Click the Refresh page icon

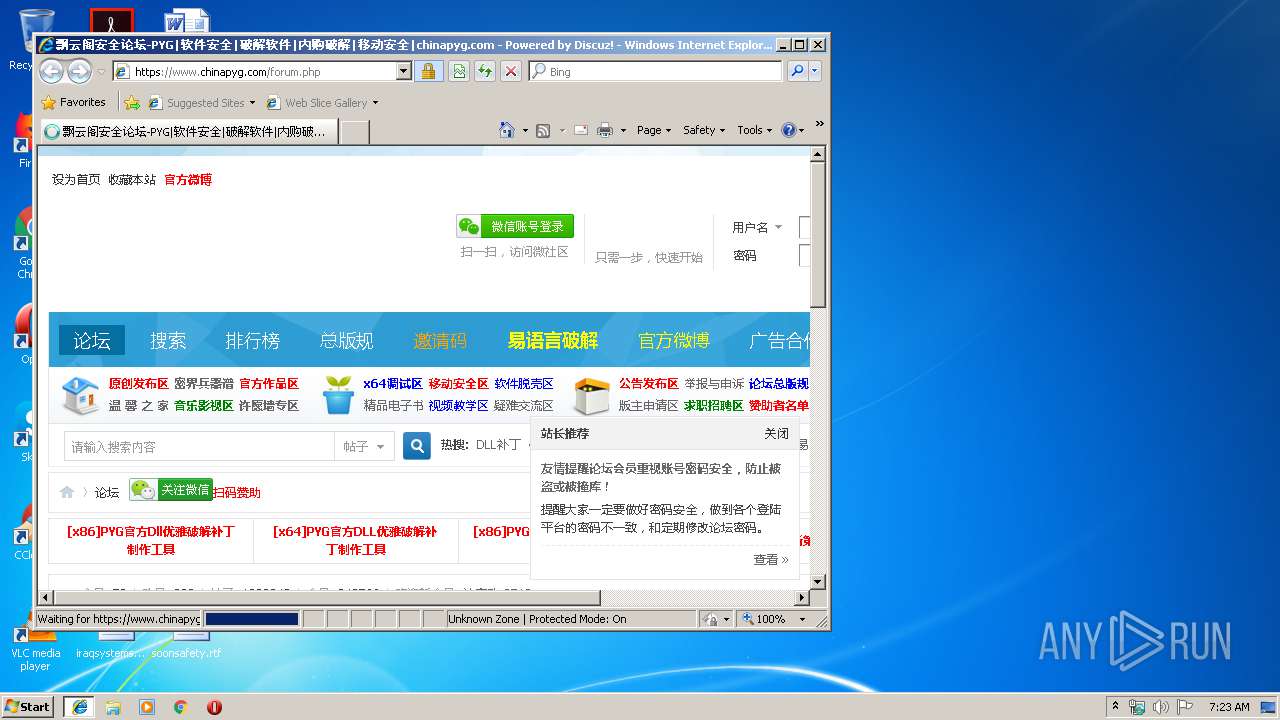(x=484, y=71)
